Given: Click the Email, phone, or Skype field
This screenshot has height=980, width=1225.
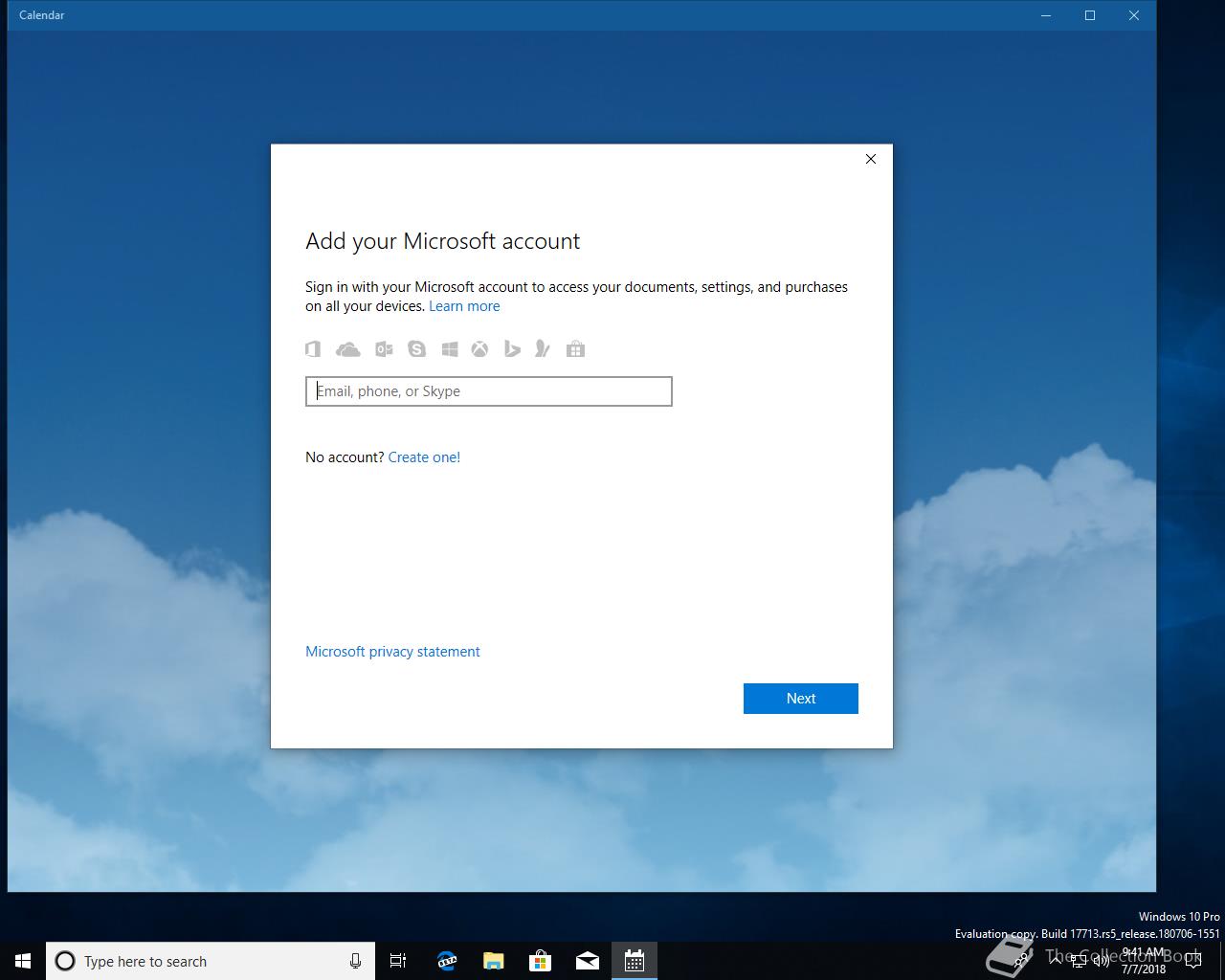Looking at the screenshot, I should pos(489,391).
